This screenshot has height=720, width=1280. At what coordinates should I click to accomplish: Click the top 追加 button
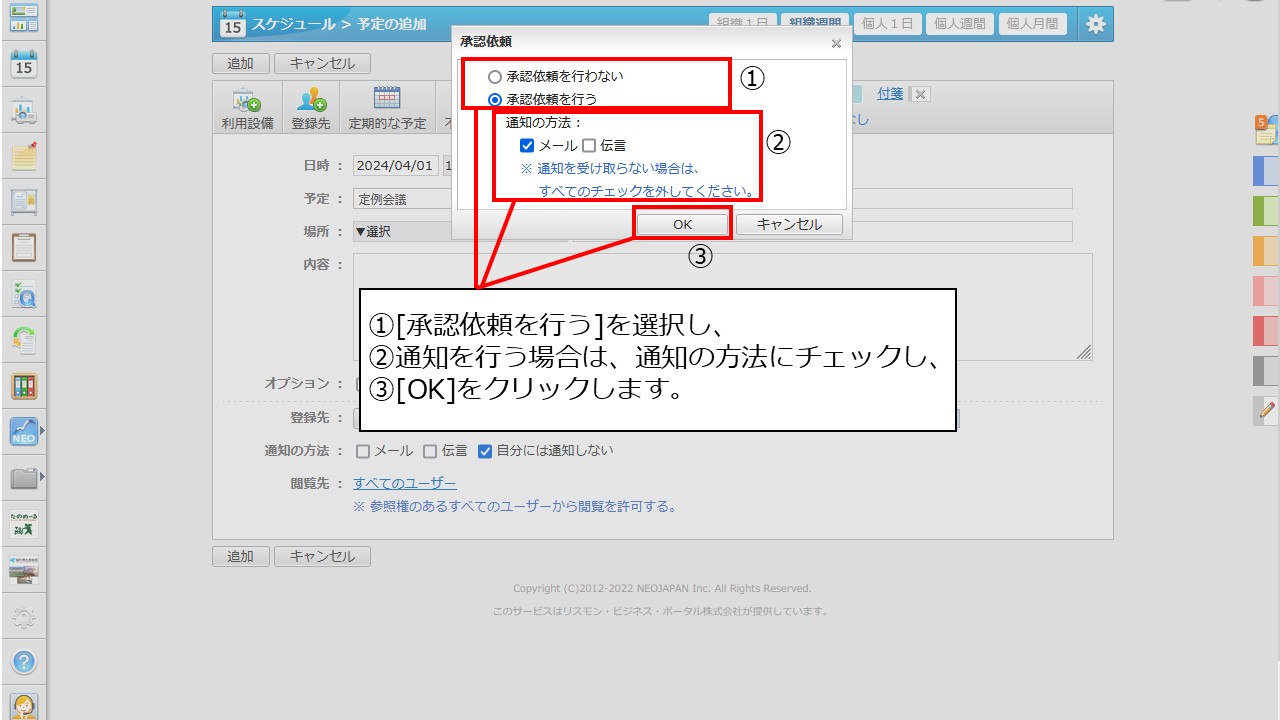click(240, 63)
